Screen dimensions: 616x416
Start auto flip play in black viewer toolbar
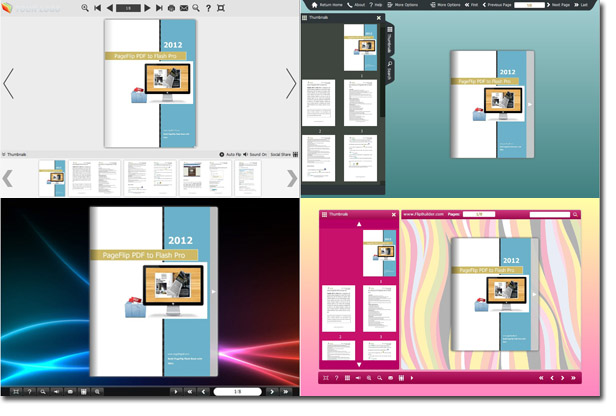[x=176, y=391]
